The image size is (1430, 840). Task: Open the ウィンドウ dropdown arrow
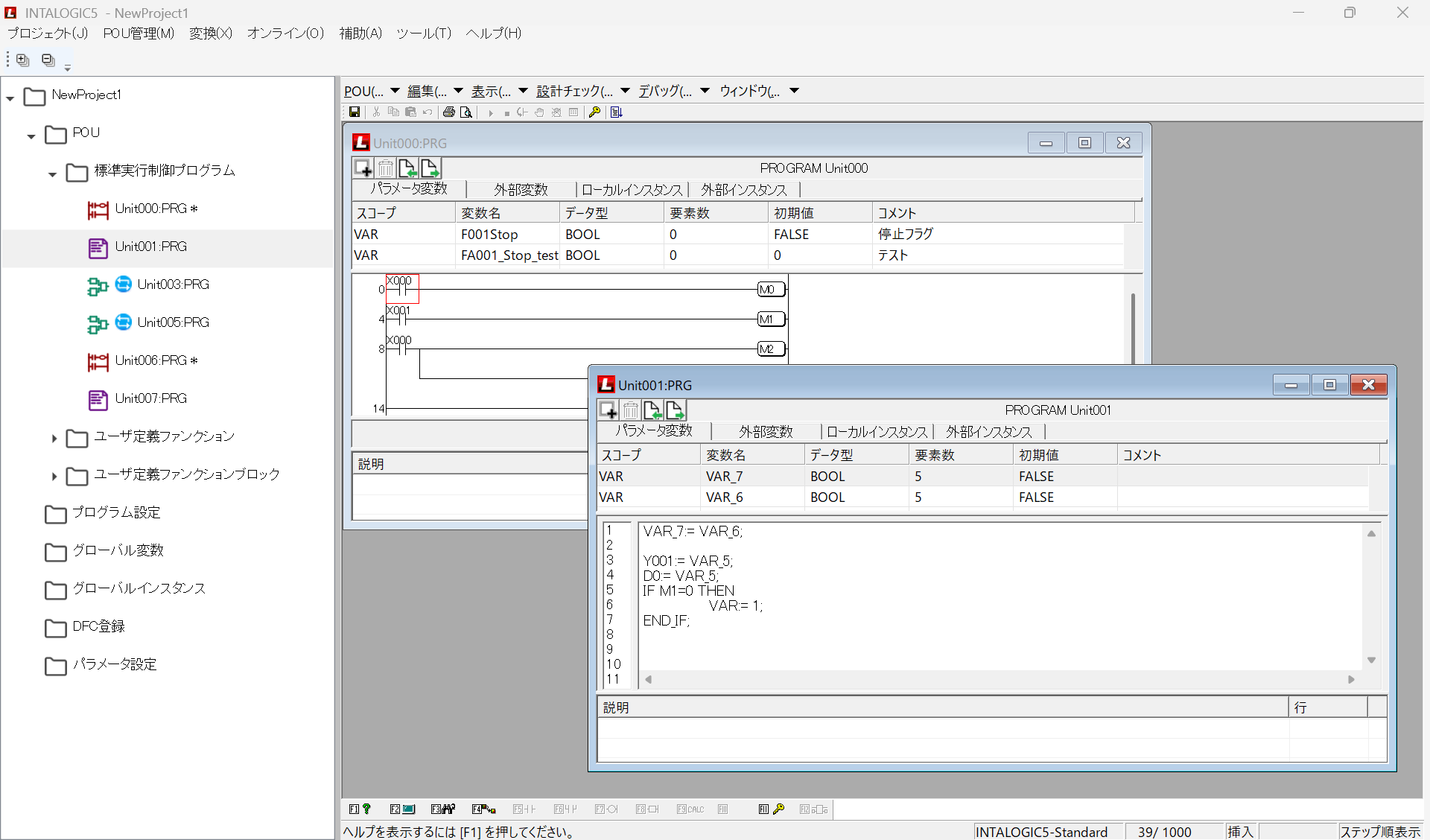(794, 91)
